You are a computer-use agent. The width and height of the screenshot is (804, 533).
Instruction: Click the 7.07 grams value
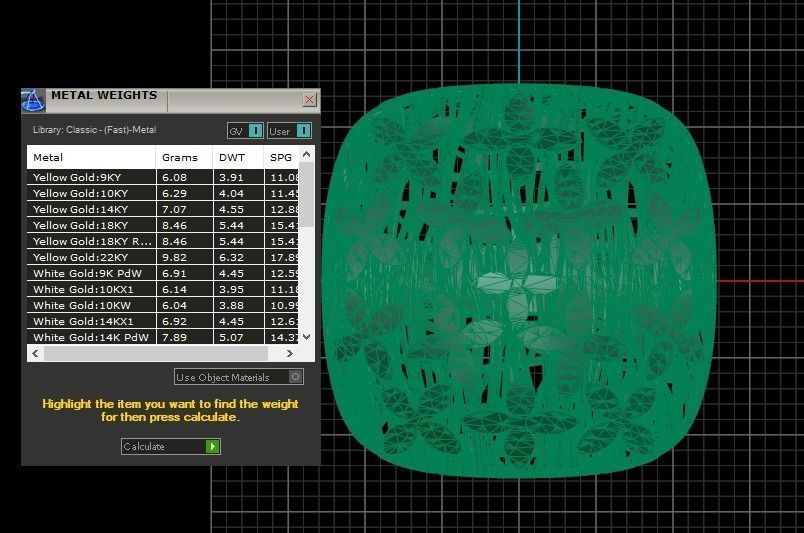click(174, 209)
